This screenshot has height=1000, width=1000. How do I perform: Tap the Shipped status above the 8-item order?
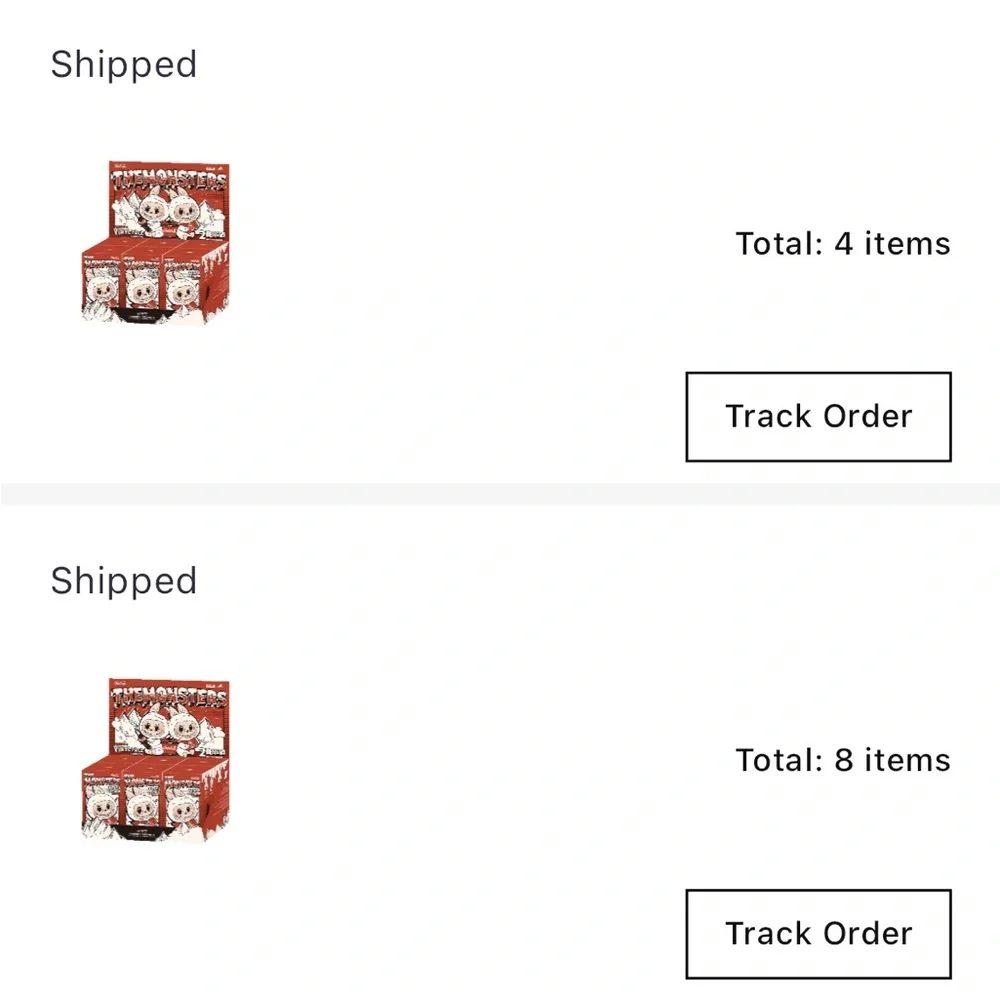pyautogui.click(x=124, y=580)
